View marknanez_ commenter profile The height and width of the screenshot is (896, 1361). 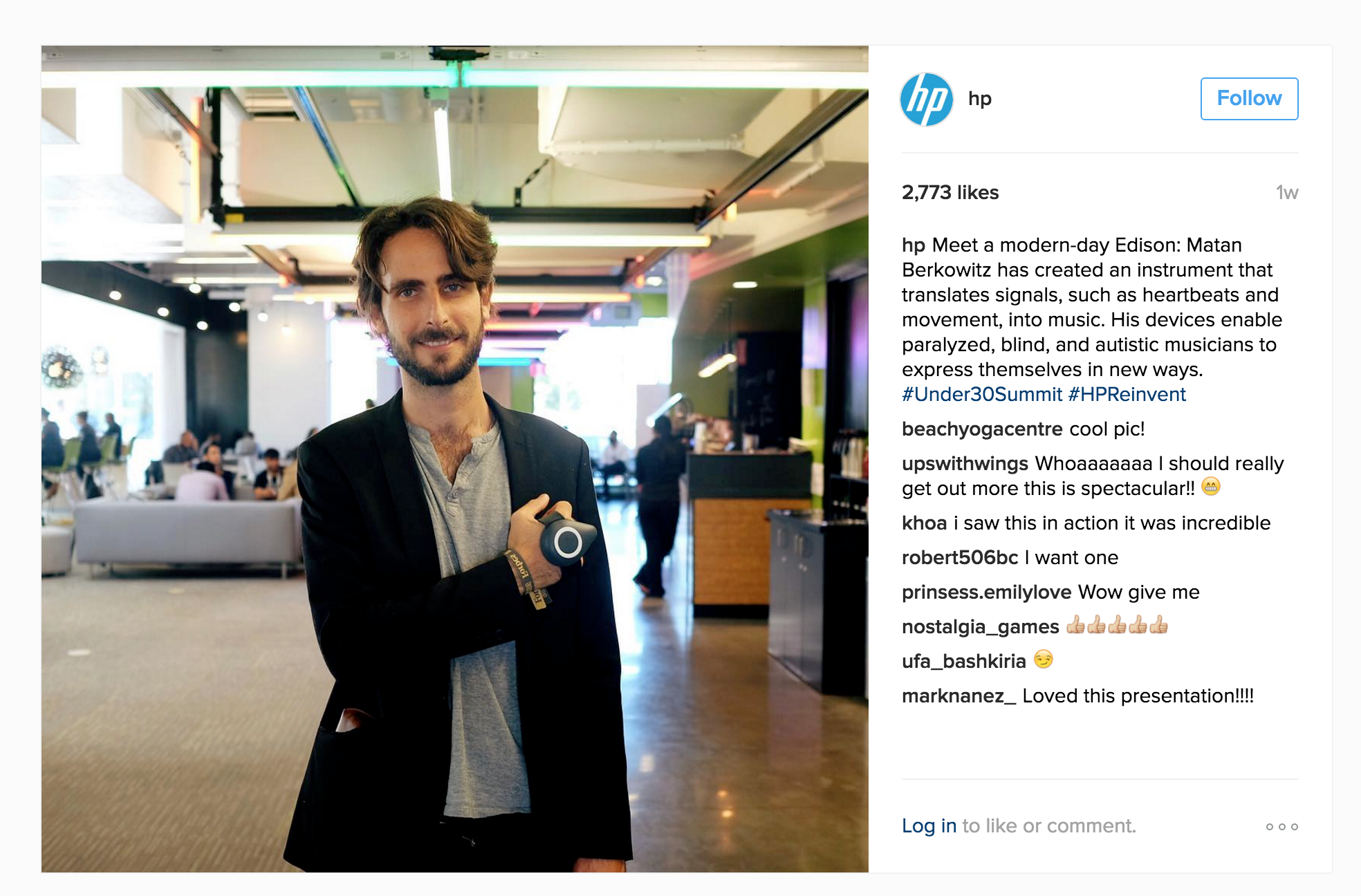pos(959,696)
